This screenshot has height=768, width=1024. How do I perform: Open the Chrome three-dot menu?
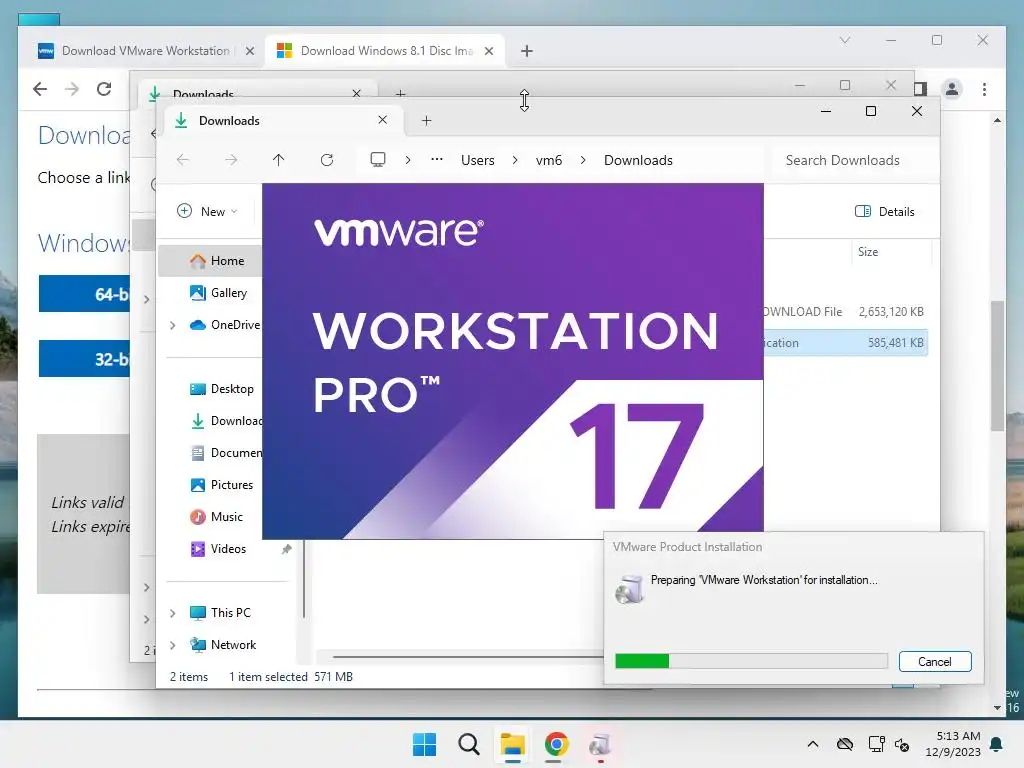(x=984, y=89)
